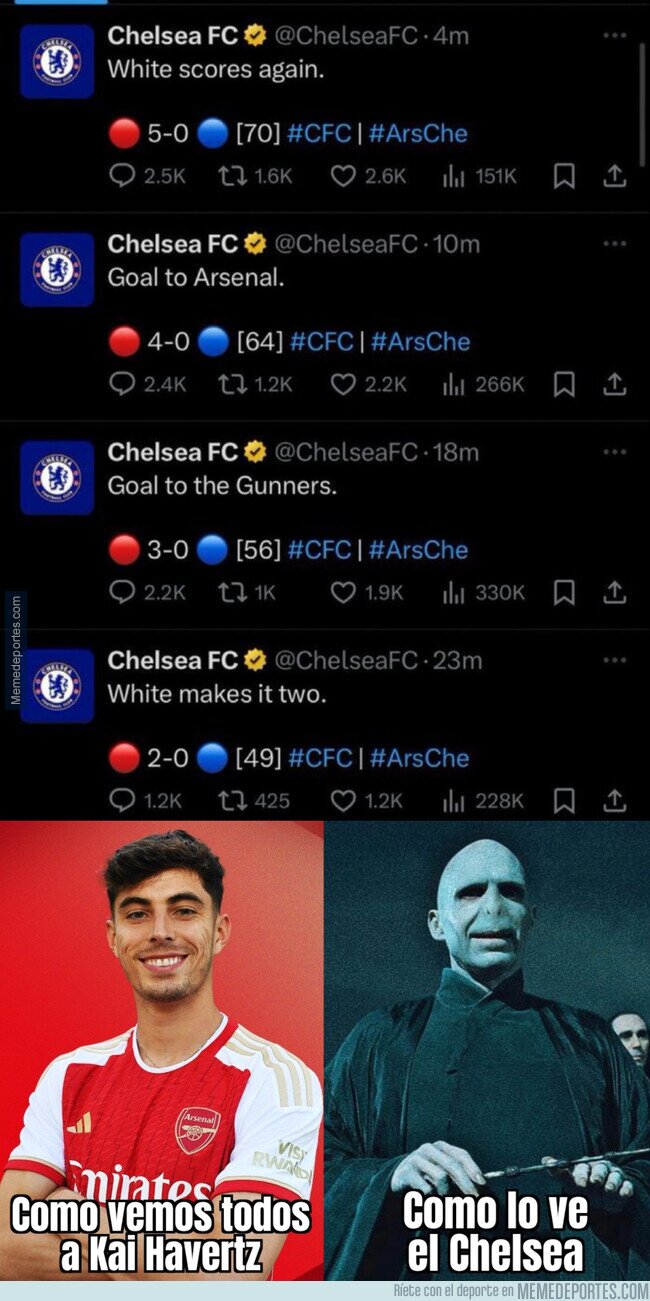Screen dimensions: 650x1301
Task: Like the "White makes it two" tweet
Action: tap(367, 800)
